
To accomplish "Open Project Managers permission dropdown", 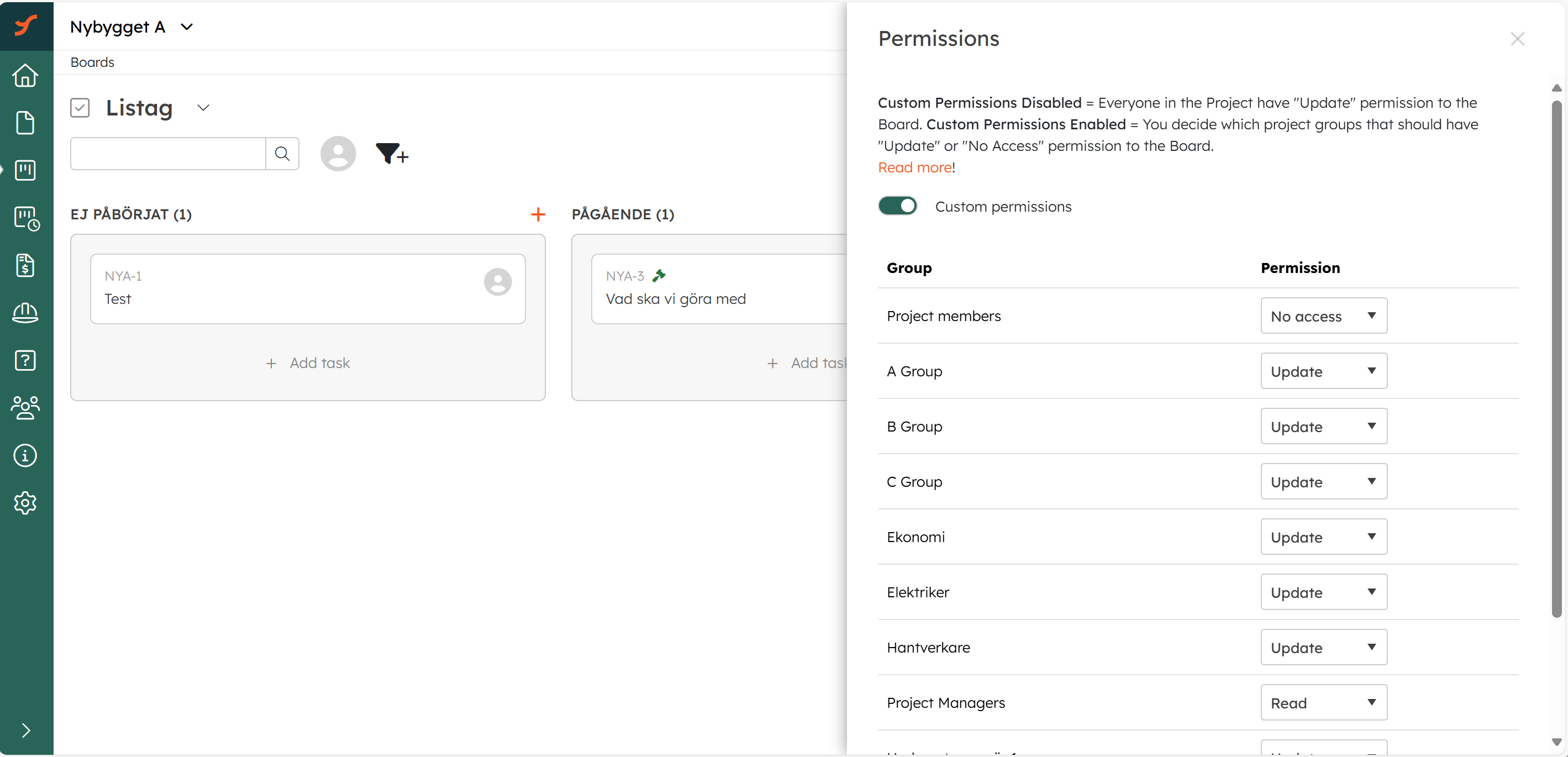I will click(x=1323, y=702).
